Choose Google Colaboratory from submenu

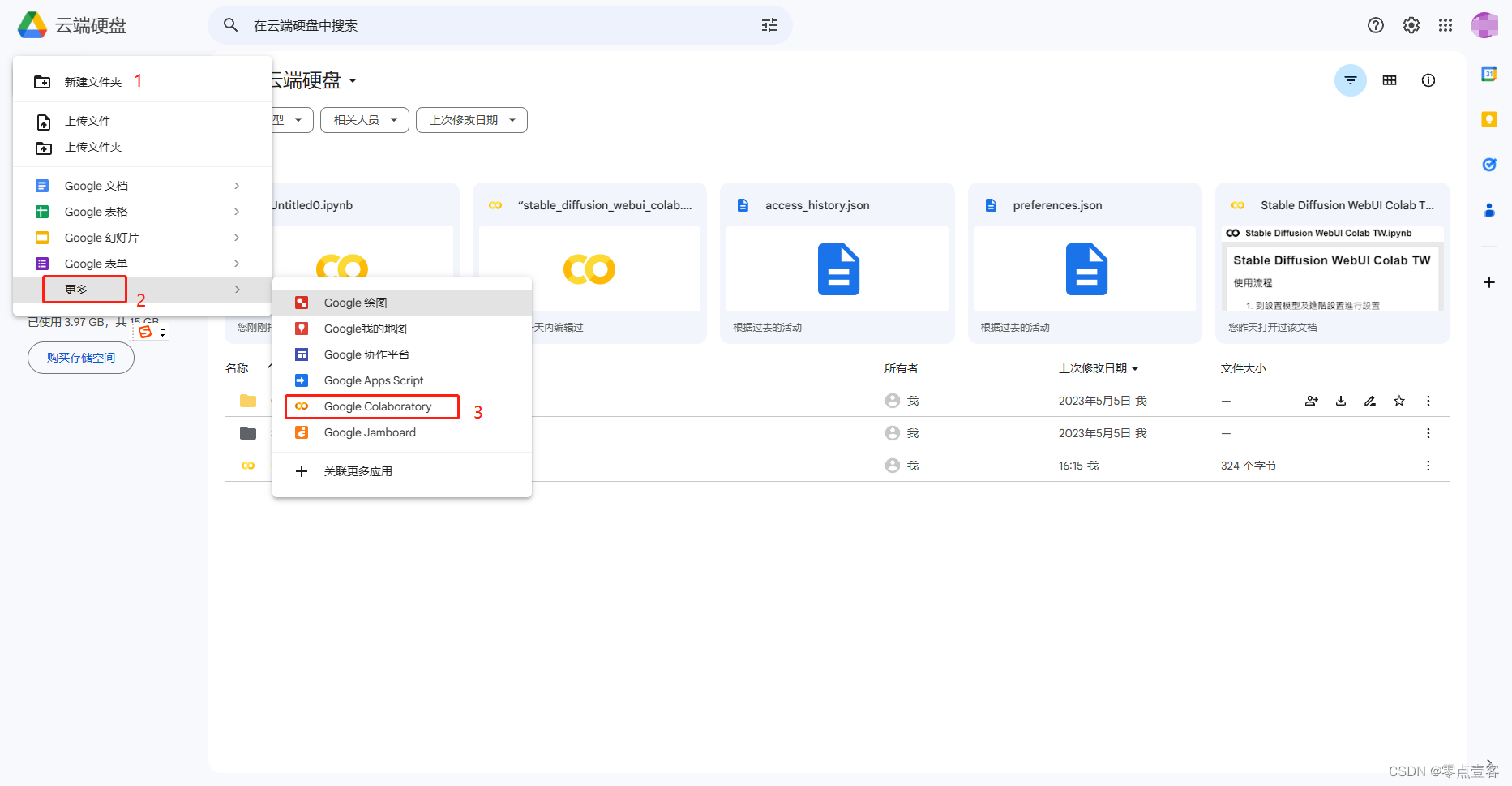(402, 406)
